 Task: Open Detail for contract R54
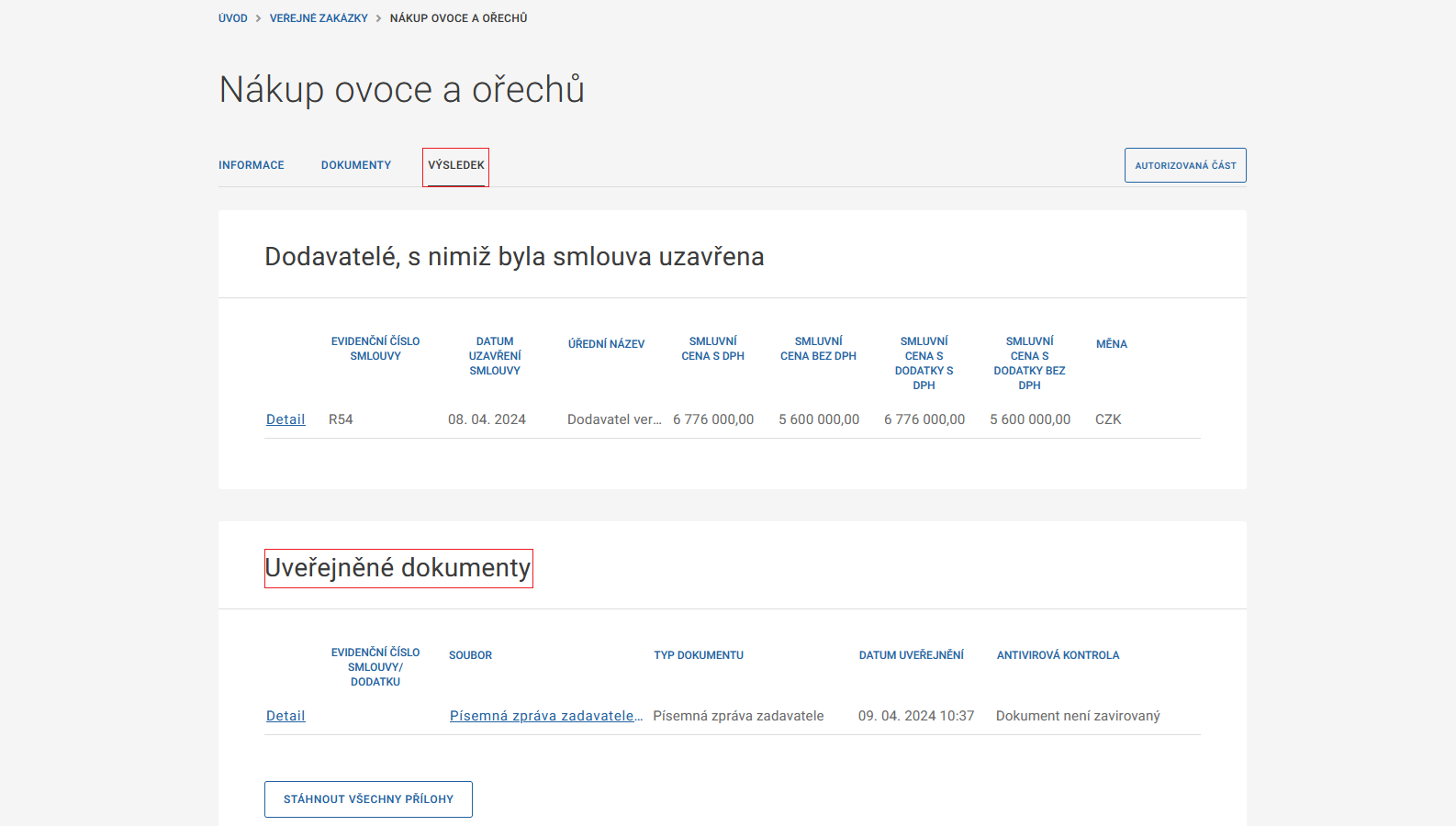tap(286, 419)
